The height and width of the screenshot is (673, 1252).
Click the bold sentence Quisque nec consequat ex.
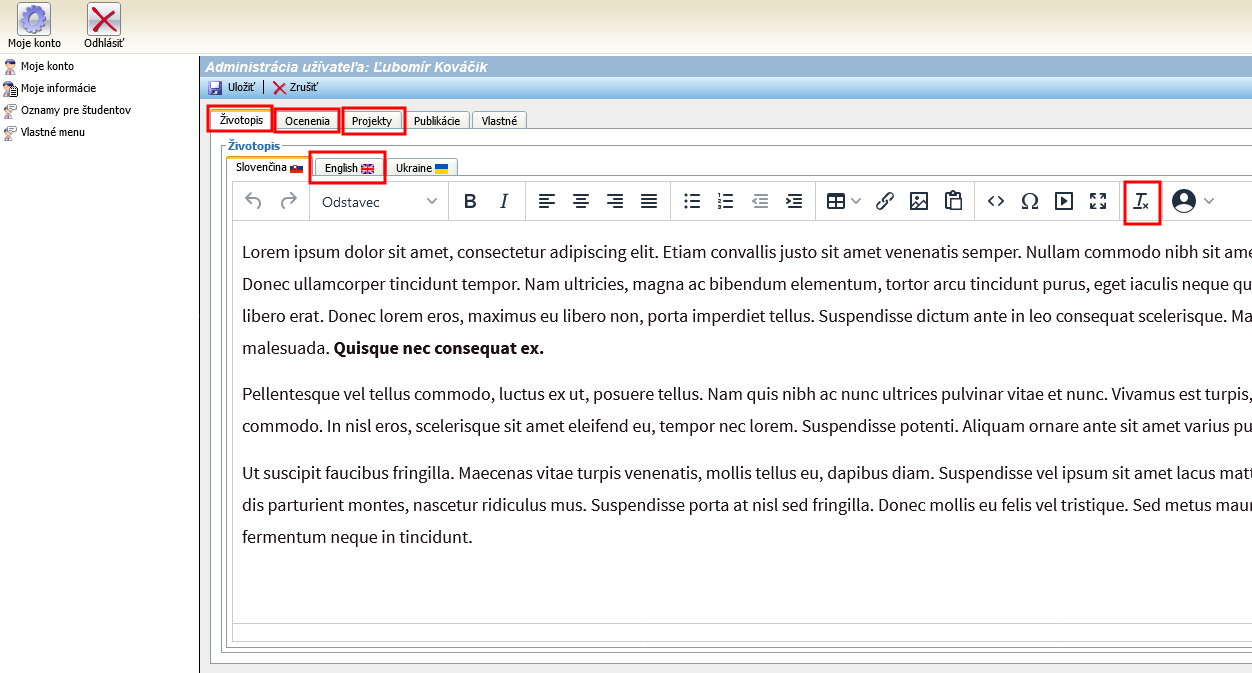[439, 349]
